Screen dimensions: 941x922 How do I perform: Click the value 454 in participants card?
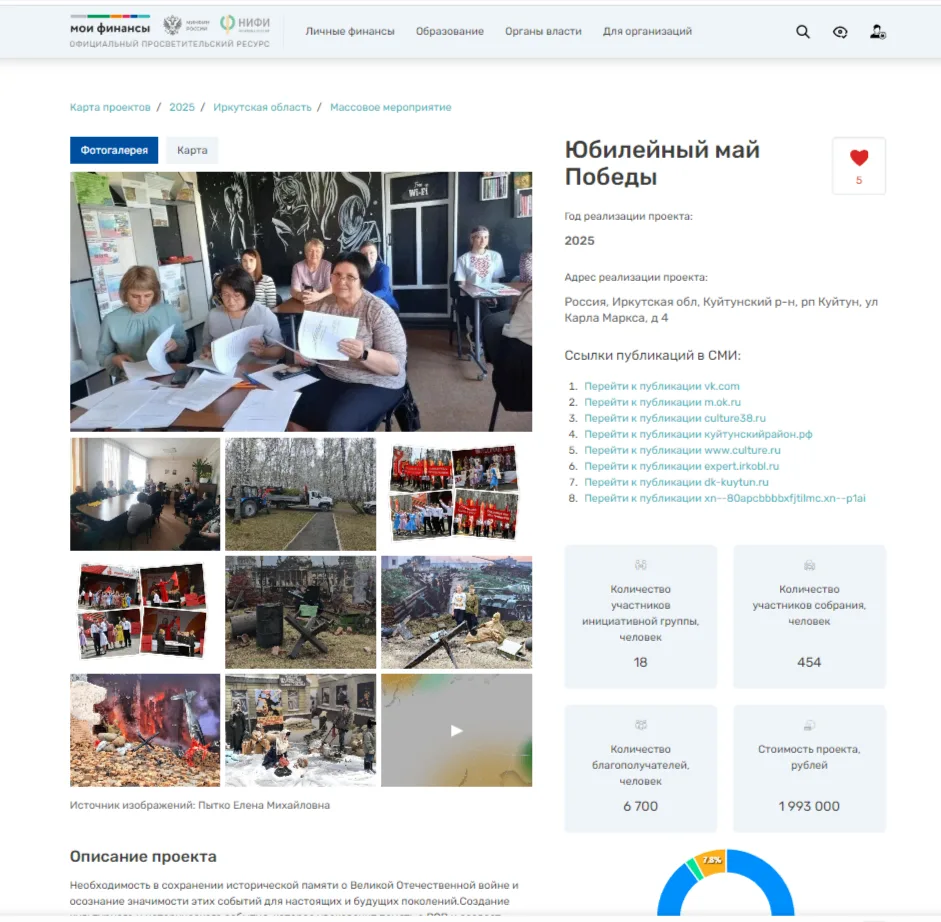tap(809, 662)
